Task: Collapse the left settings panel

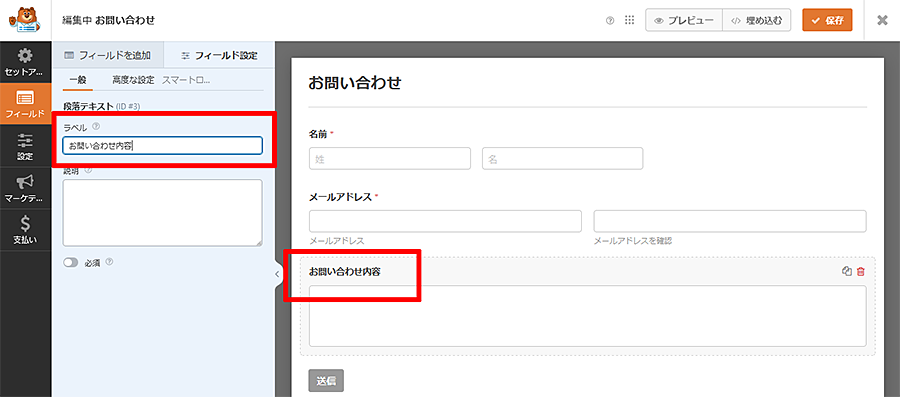Action: coord(277,274)
